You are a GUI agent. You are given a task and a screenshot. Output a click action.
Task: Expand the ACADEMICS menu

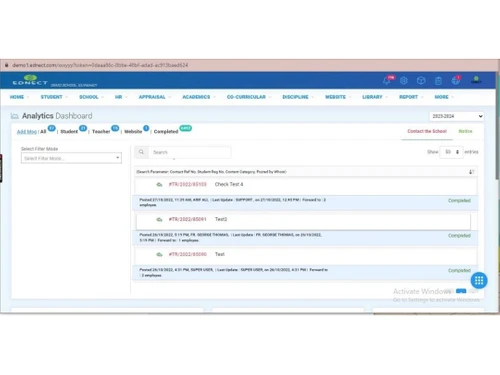pos(199,97)
